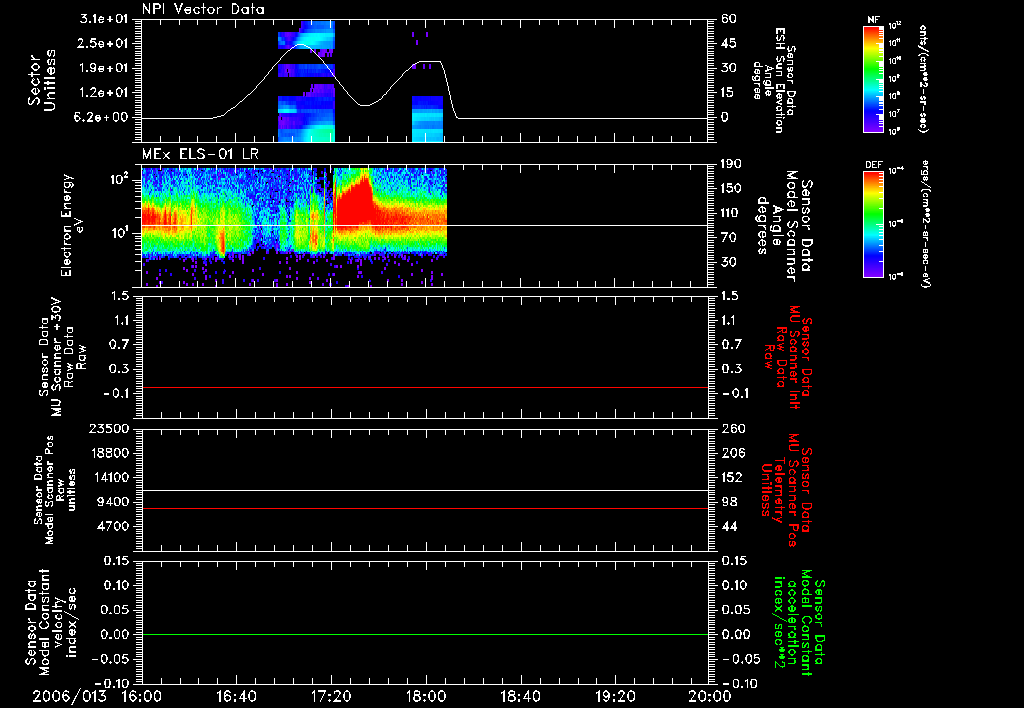The width and height of the screenshot is (1024, 708).
Task: Click the 2.5e+01 sector tick label
Action: 104,43
